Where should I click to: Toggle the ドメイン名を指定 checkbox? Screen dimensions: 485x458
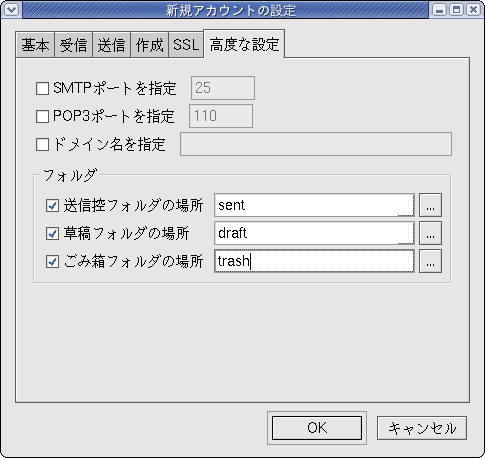(x=42, y=145)
